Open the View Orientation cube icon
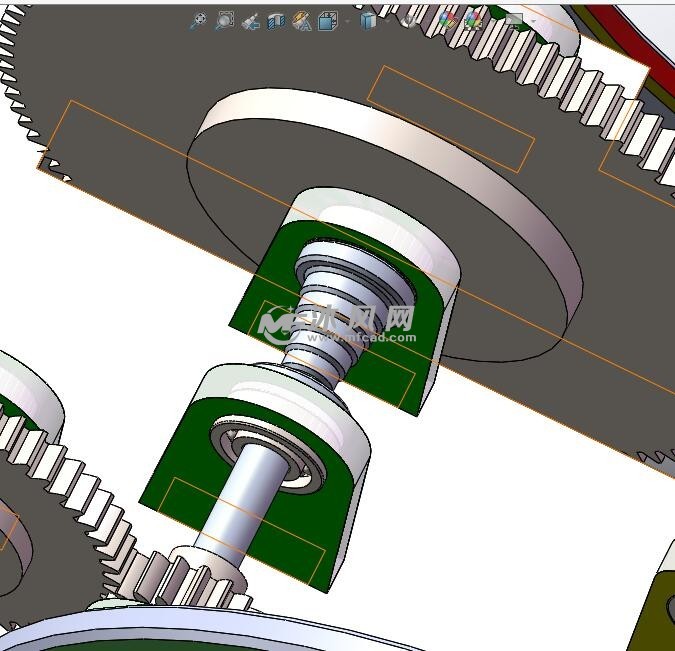This screenshot has width=675, height=651. click(x=327, y=21)
